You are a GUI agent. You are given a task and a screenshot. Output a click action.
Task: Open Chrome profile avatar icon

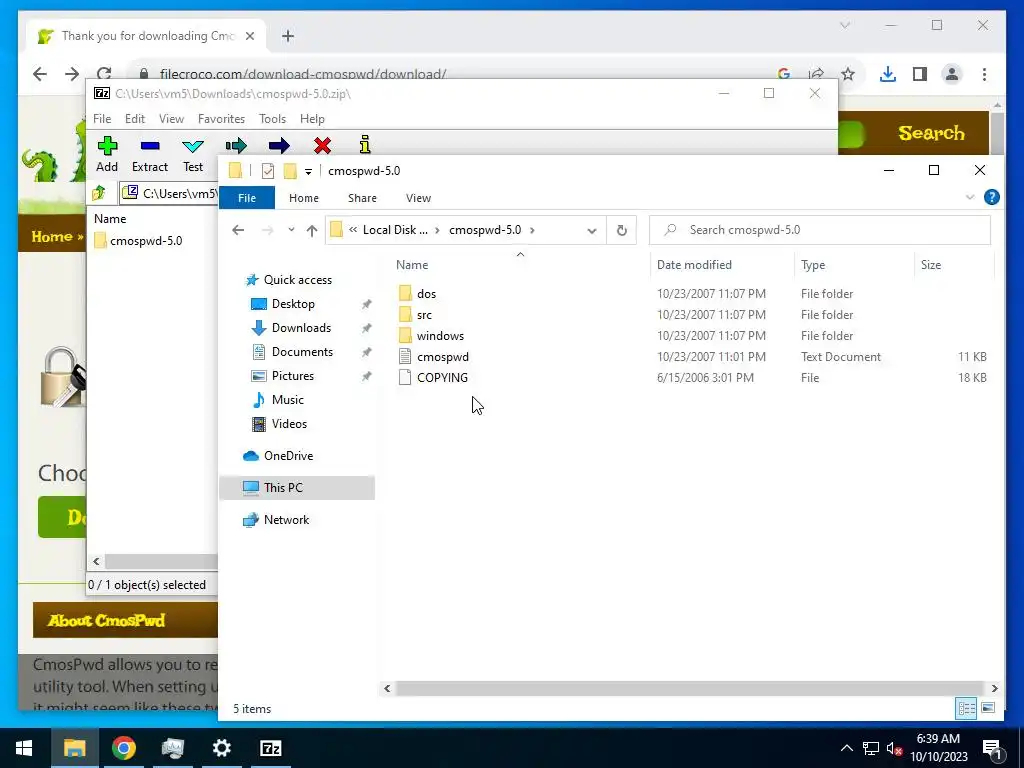click(x=952, y=74)
